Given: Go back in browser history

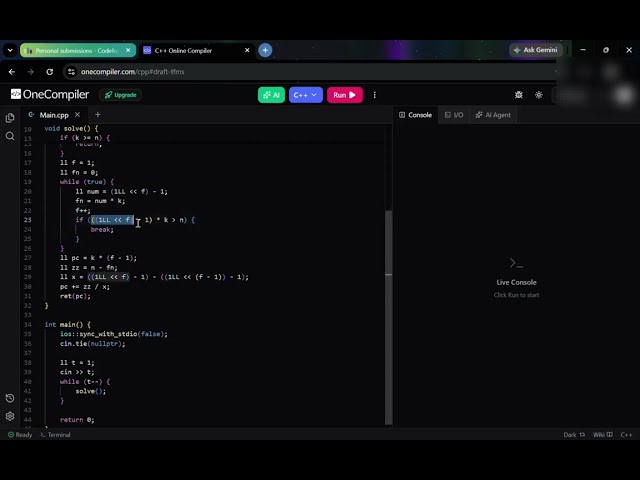Looking at the screenshot, I should (x=12, y=72).
